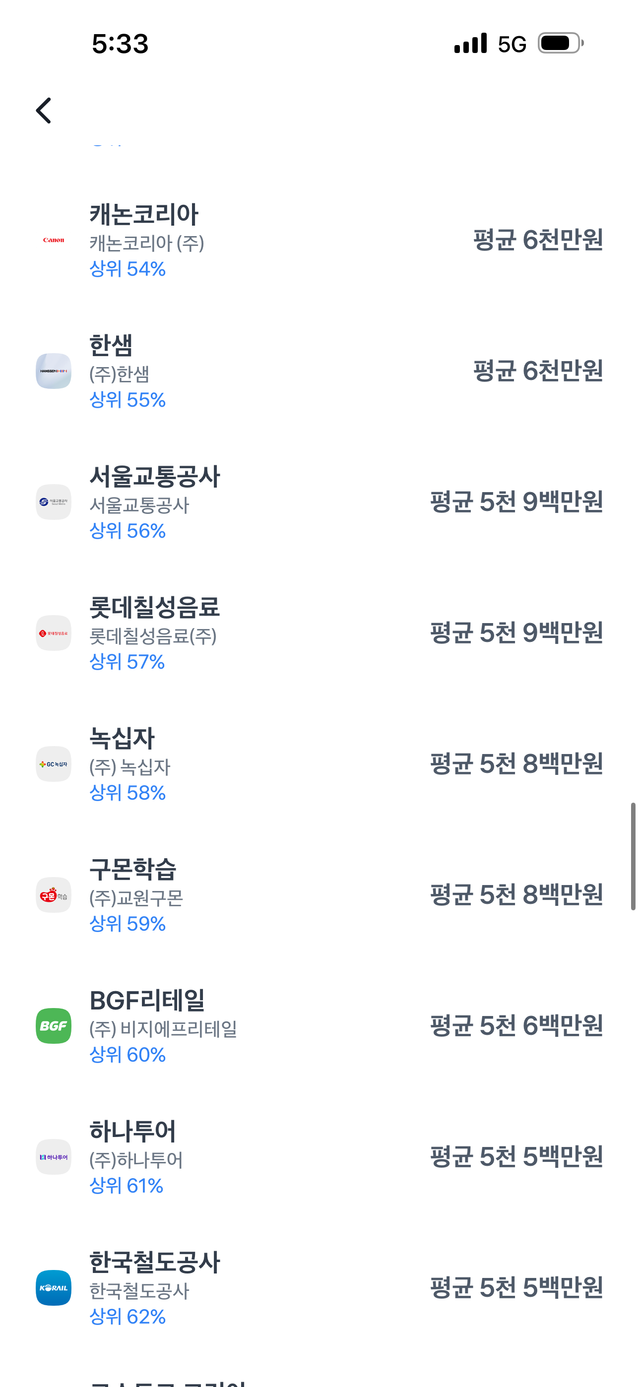Screen dimensions: 640x1387
Task: Tap the Seoul Metro logo icon
Action: (x=53, y=502)
